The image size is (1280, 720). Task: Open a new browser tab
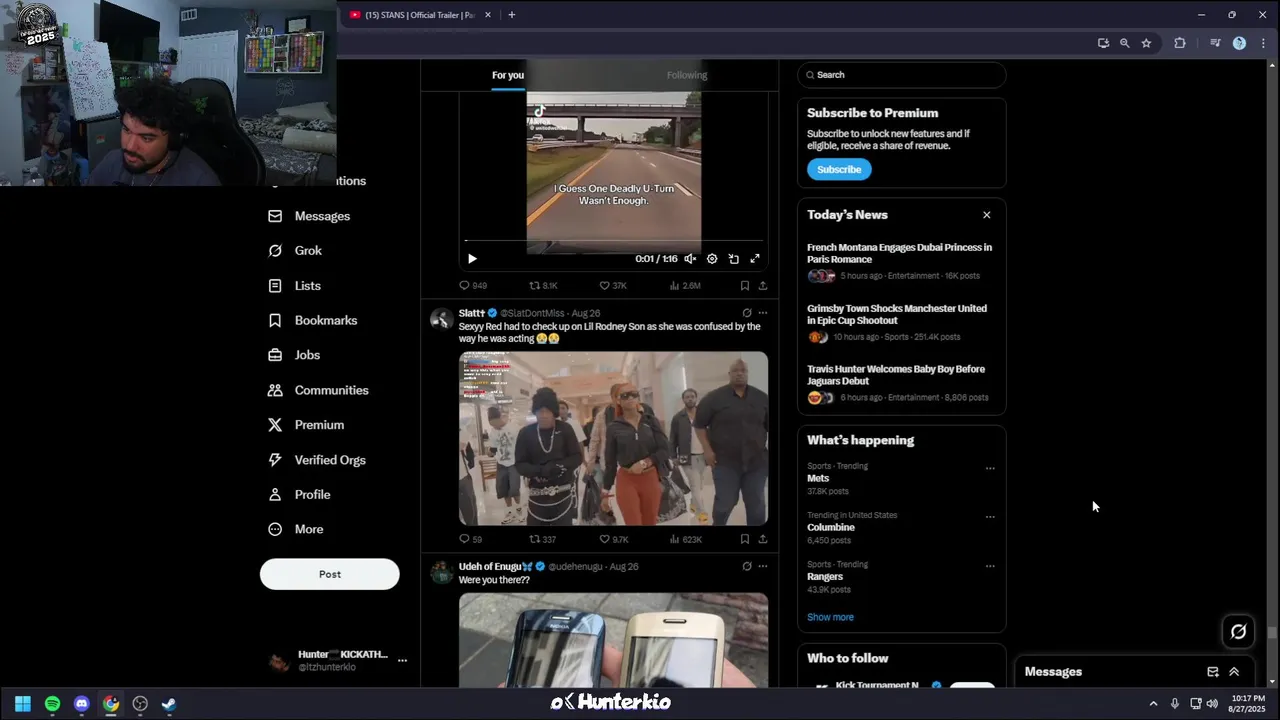tap(511, 15)
